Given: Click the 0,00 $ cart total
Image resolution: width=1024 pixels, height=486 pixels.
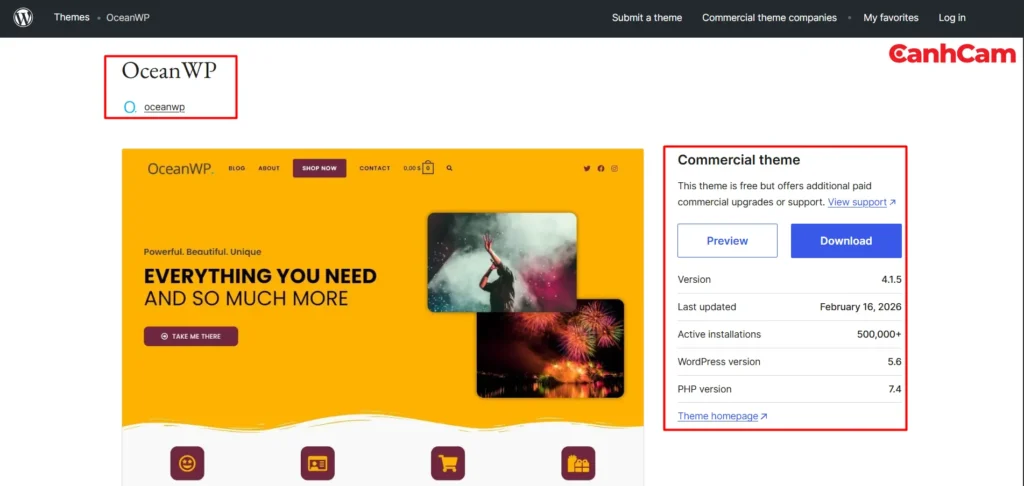Looking at the screenshot, I should pos(412,169).
